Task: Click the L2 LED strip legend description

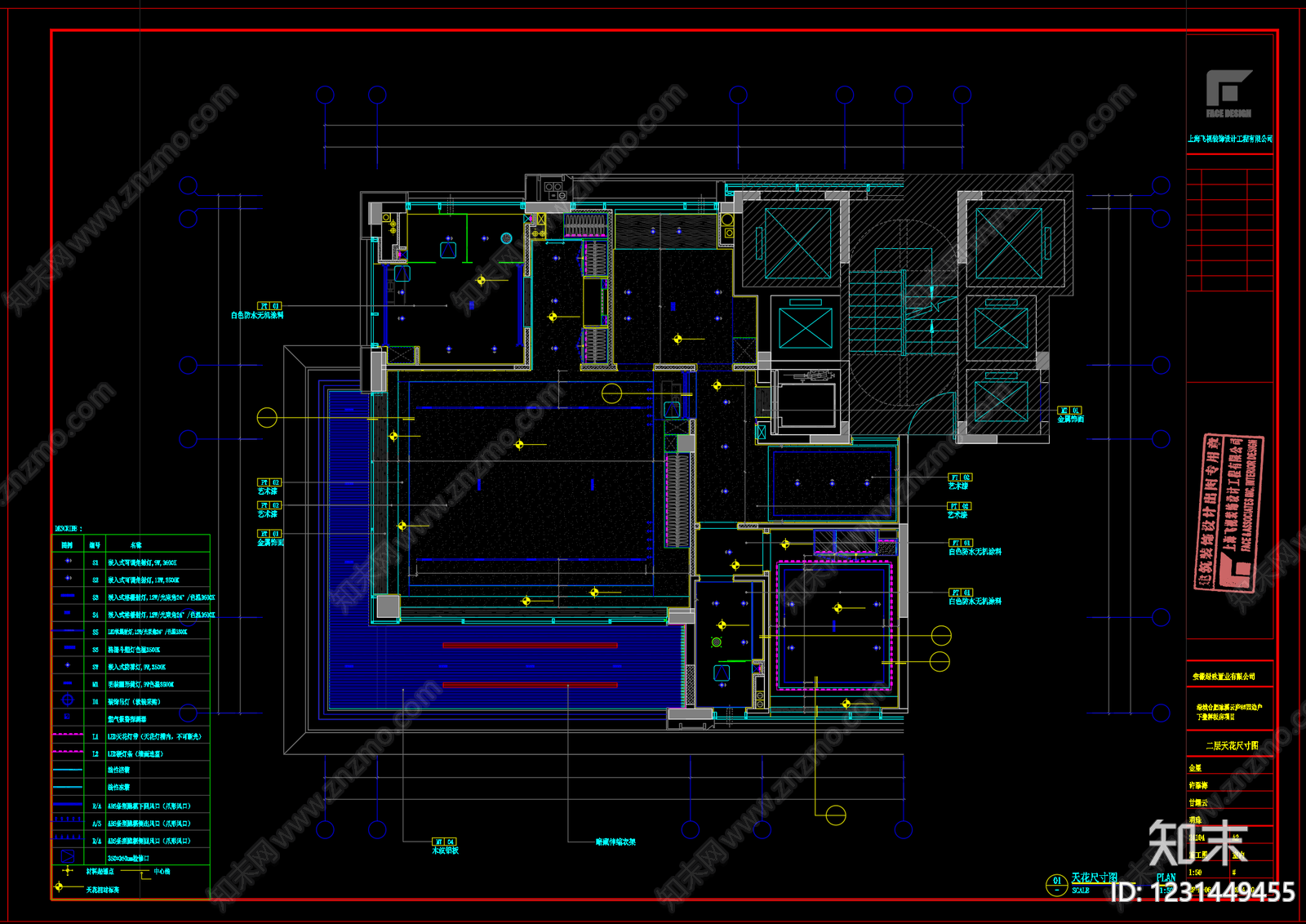Action: [x=135, y=753]
